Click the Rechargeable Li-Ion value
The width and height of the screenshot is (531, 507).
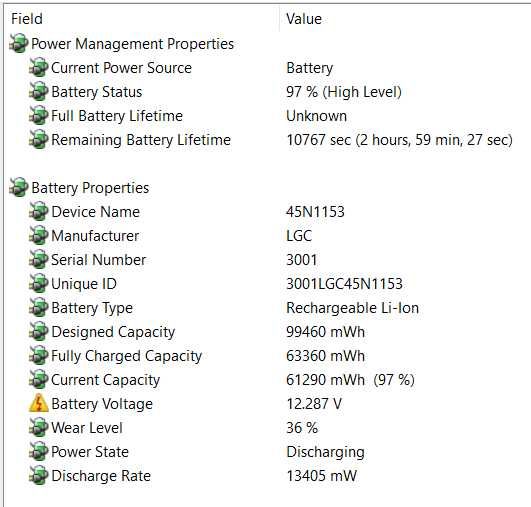353,308
